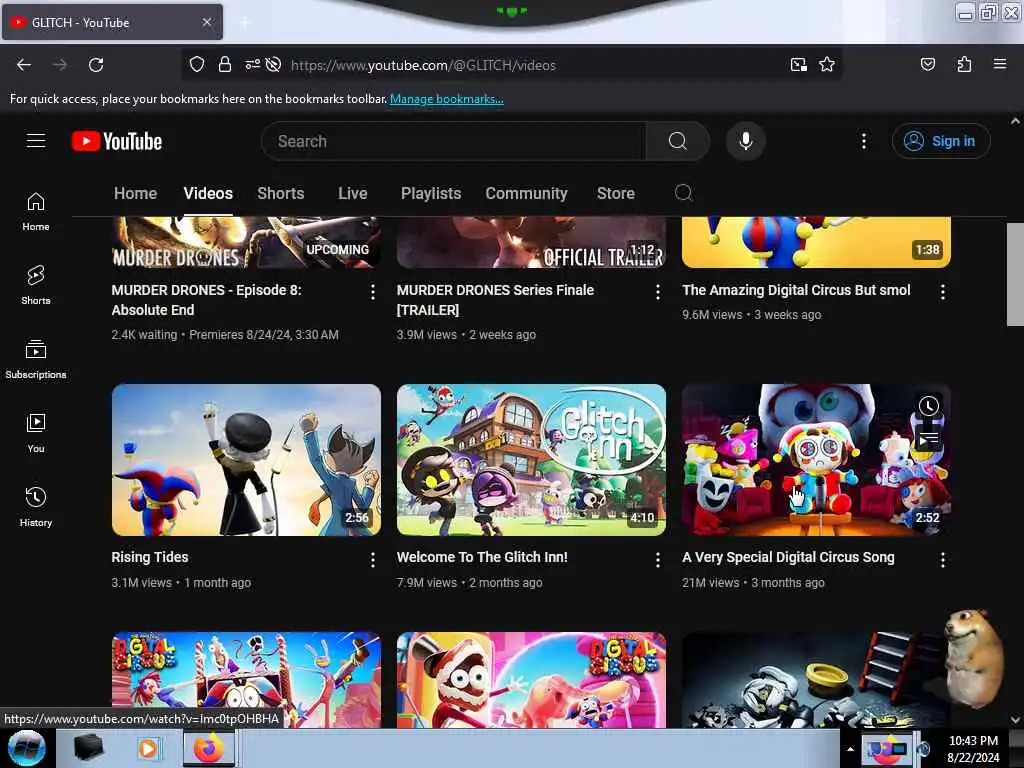Image resolution: width=1024 pixels, height=768 pixels.
Task: Open MURDER DRONES - Episode 8: Absolute End title
Action: pos(206,300)
